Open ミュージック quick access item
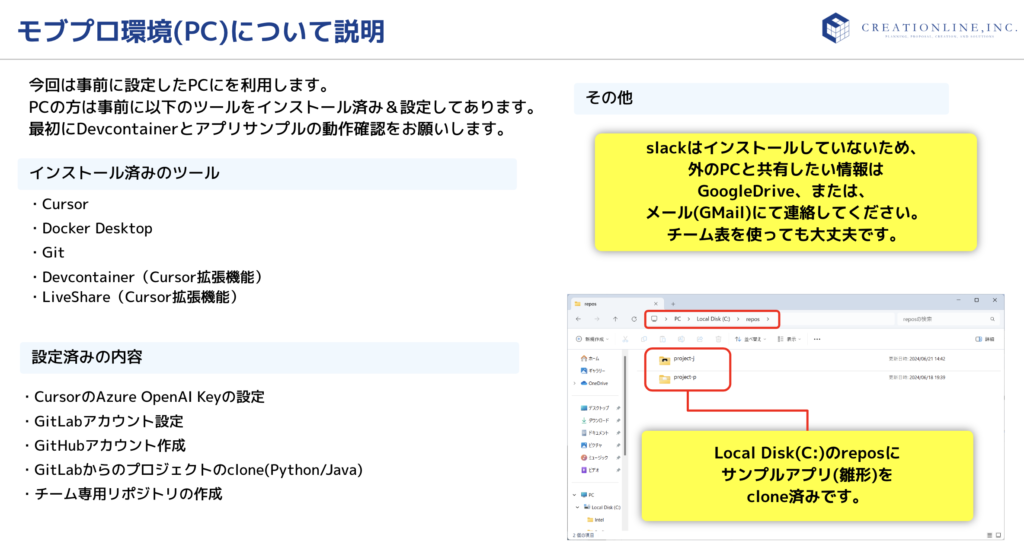 [595, 458]
